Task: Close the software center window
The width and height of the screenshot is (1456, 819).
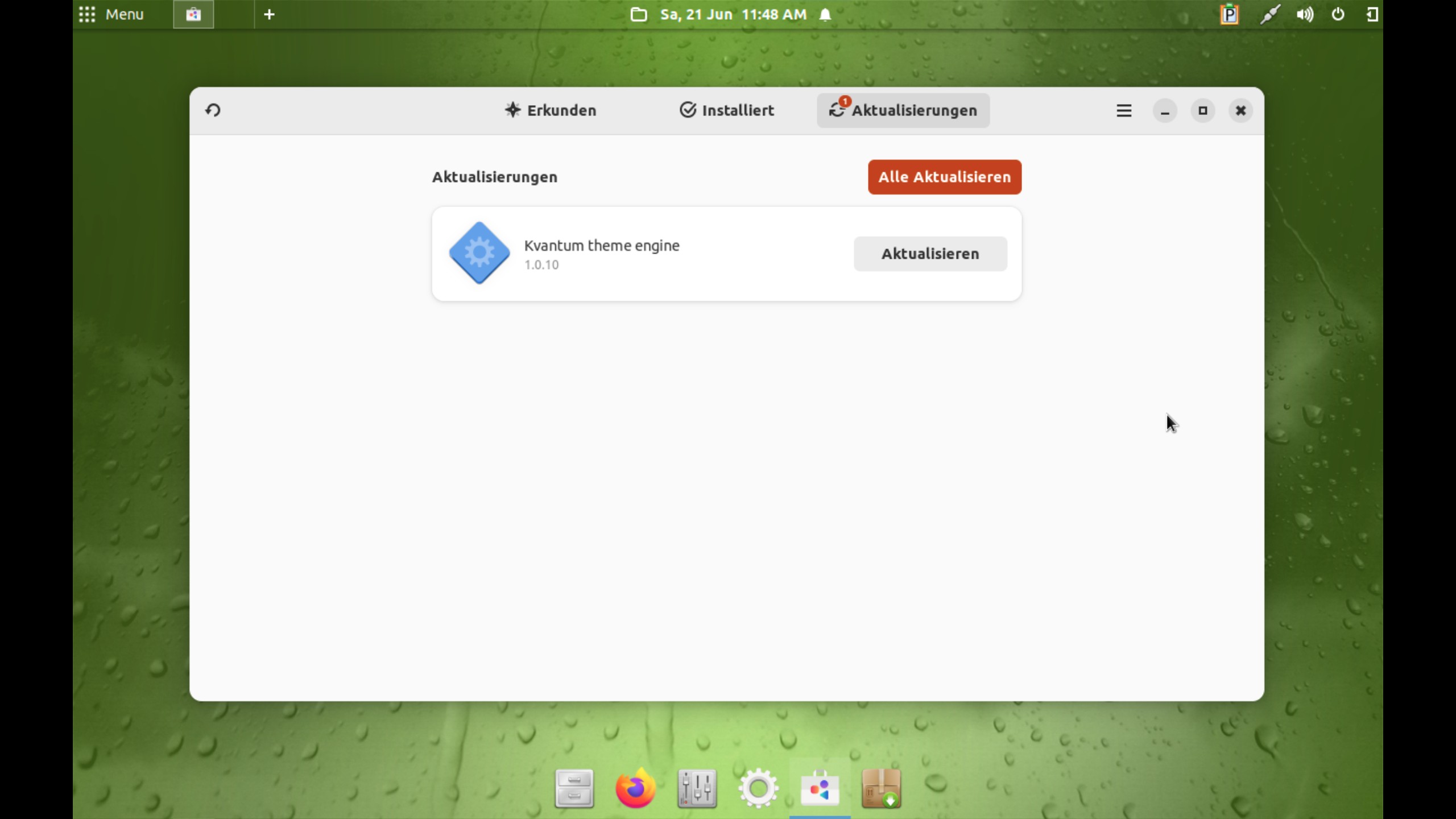Action: (x=1240, y=111)
